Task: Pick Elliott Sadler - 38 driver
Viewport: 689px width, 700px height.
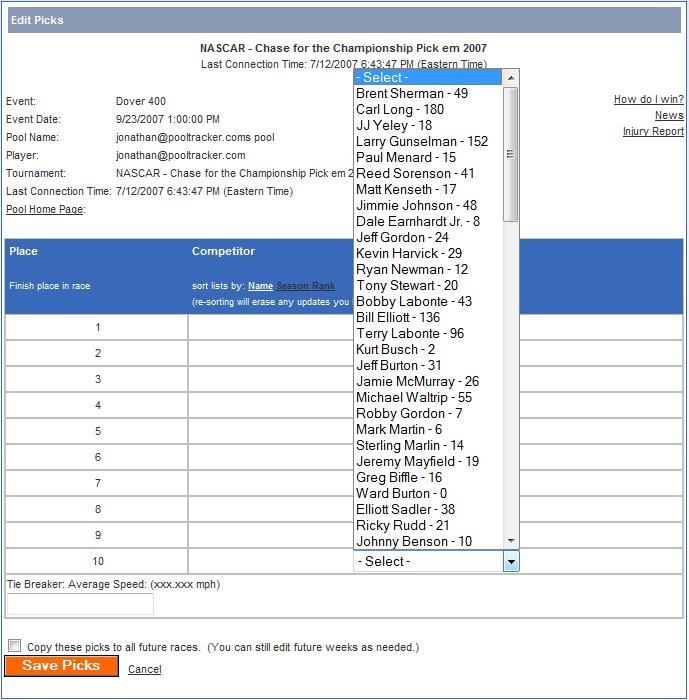Action: tap(428, 509)
